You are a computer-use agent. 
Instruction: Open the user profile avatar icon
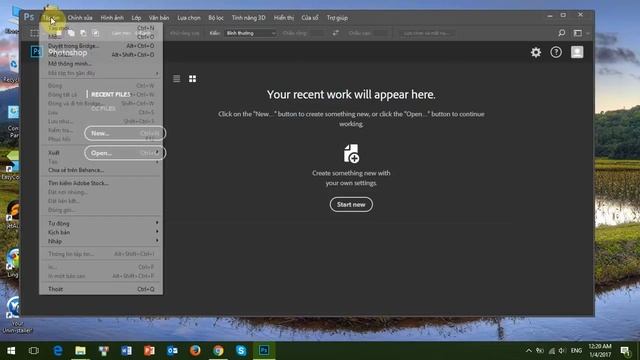(x=577, y=52)
